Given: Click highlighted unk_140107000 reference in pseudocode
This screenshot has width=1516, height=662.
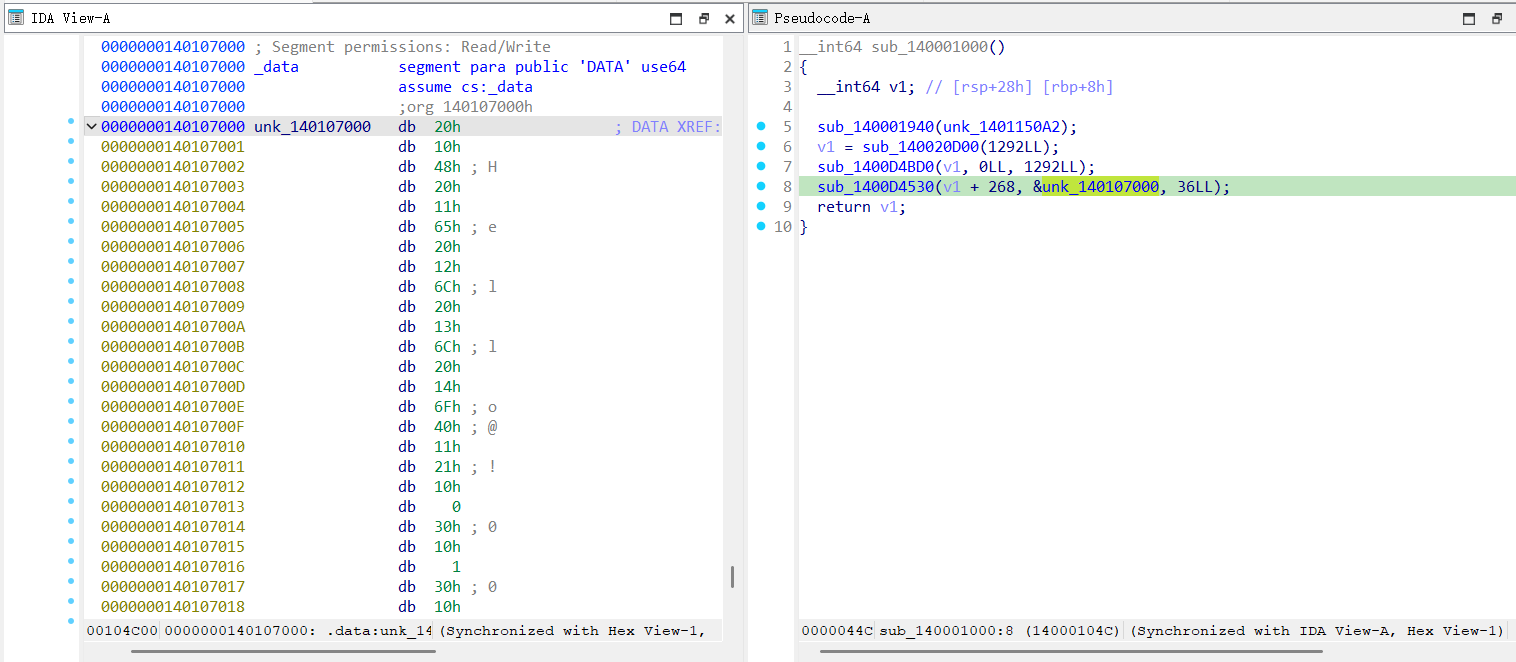Looking at the screenshot, I should [x=1100, y=187].
